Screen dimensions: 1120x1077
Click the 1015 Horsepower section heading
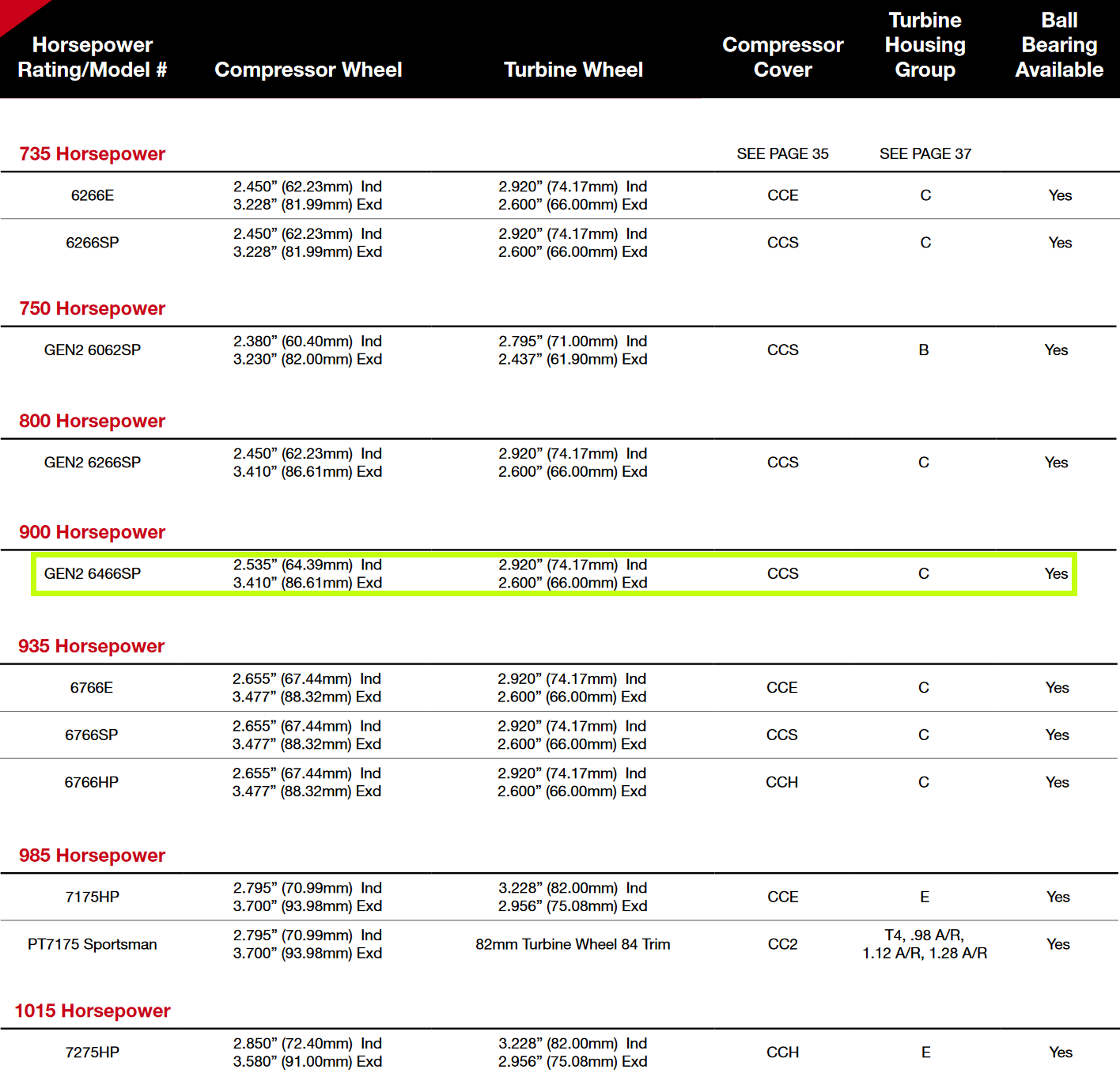tap(93, 1011)
